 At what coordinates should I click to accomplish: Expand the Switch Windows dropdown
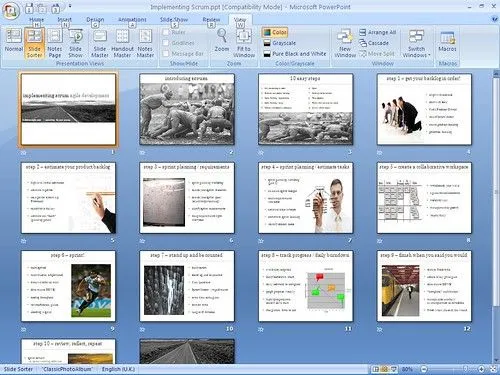[416, 43]
